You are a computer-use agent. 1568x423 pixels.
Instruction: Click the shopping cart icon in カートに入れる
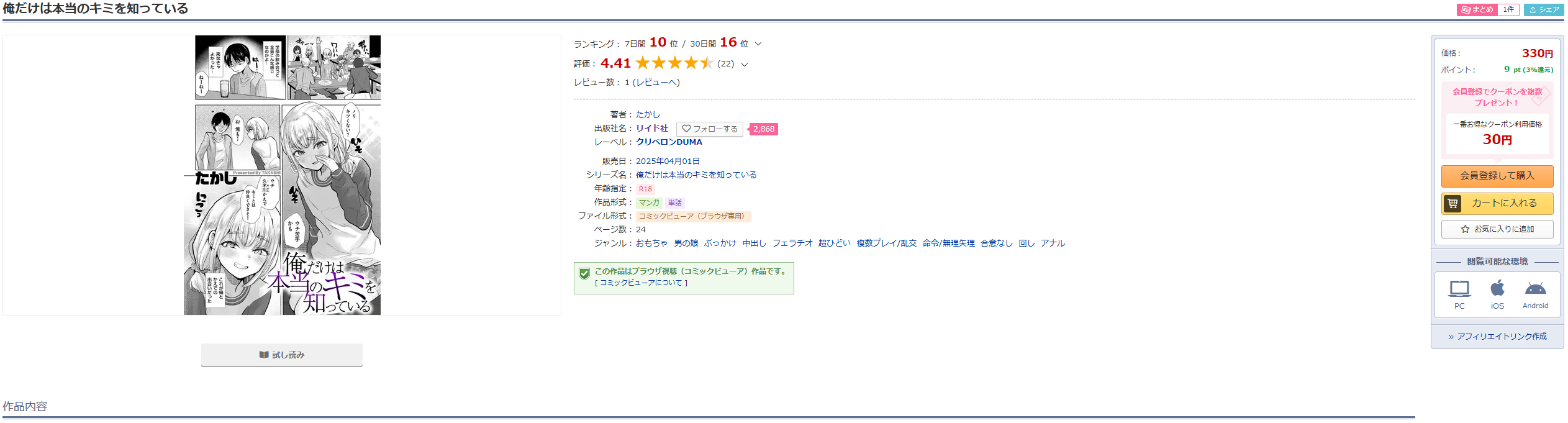click(1452, 203)
